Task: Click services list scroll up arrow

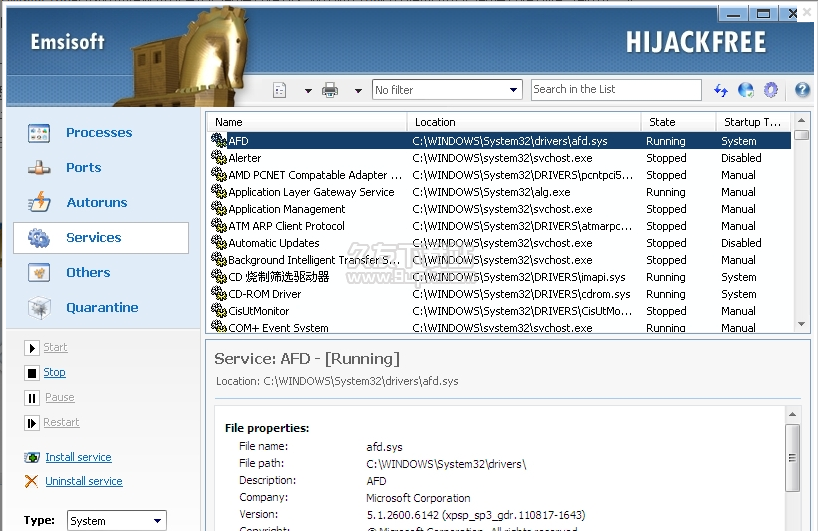Action: tap(801, 121)
